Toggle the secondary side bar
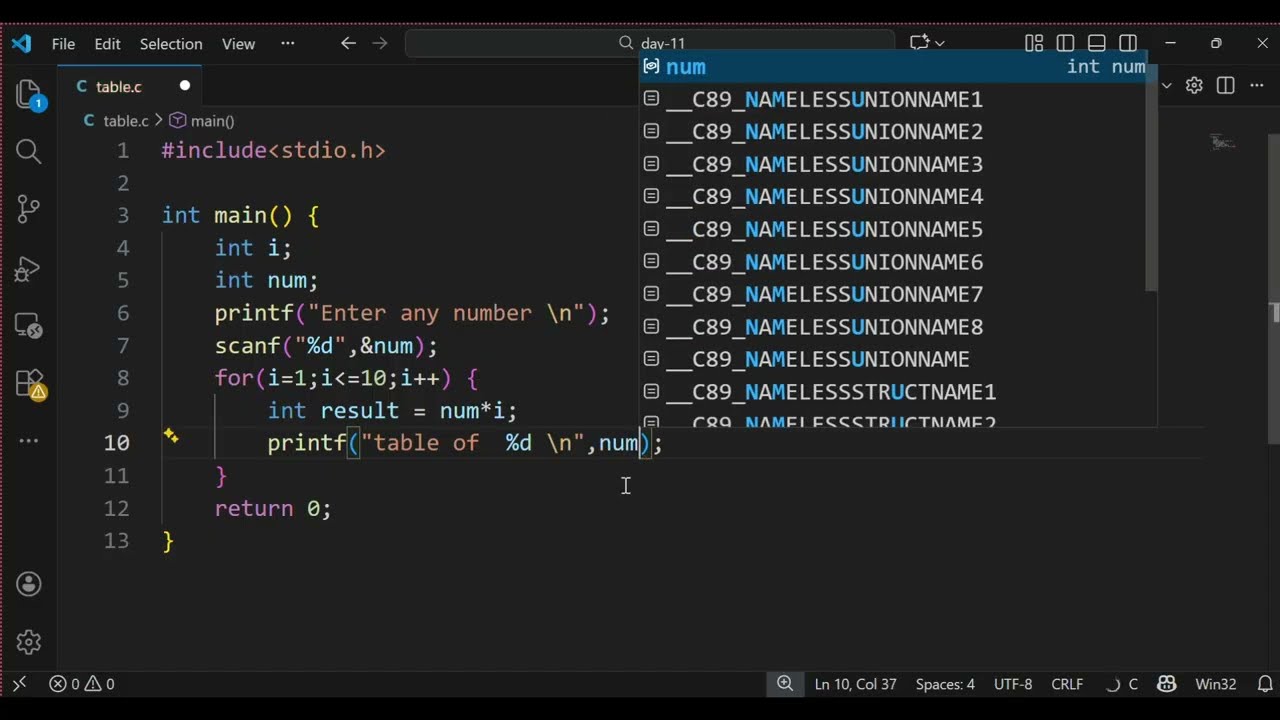The height and width of the screenshot is (720, 1280). click(x=1128, y=43)
